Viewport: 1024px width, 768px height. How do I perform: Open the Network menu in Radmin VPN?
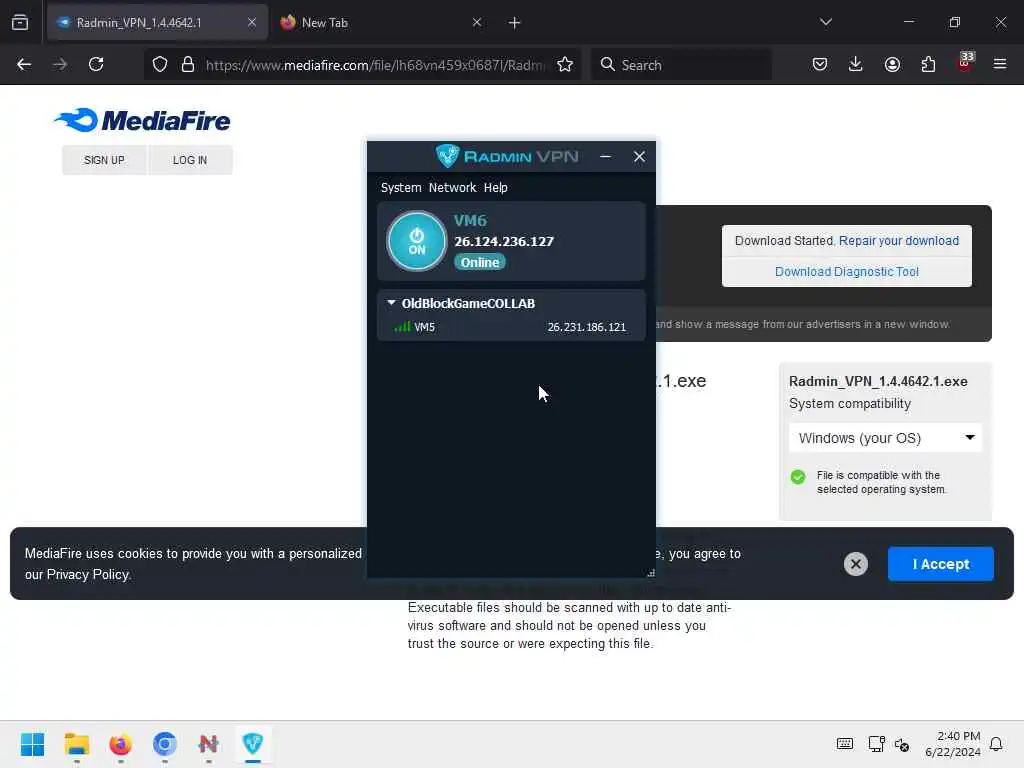452,188
